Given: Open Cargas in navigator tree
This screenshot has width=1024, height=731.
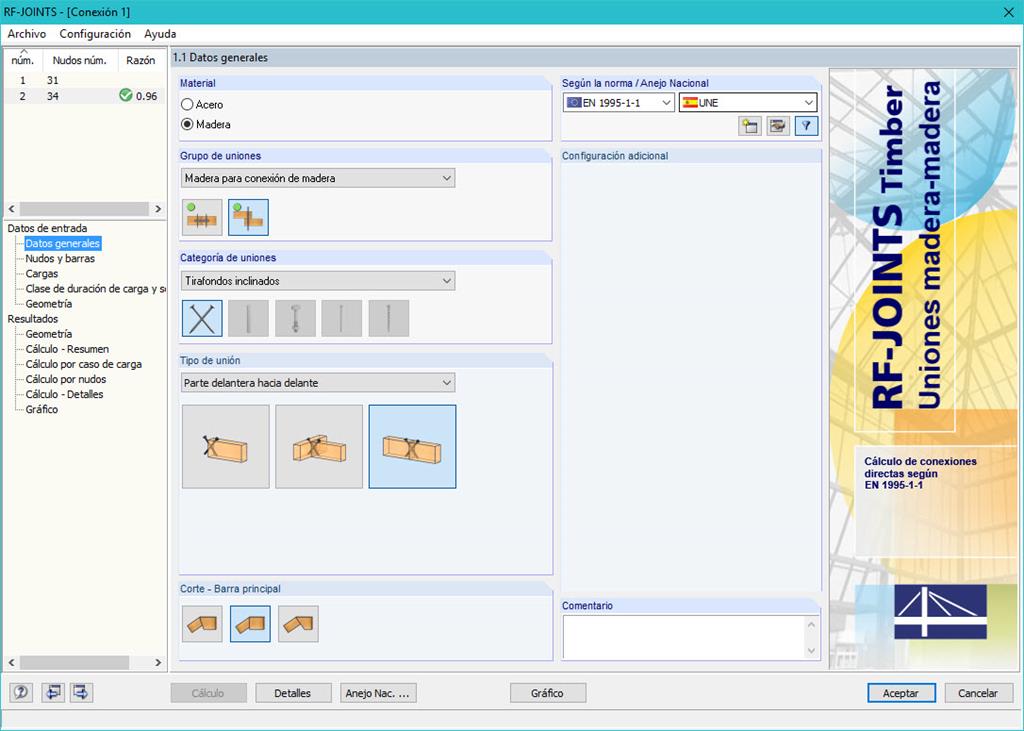Looking at the screenshot, I should (x=42, y=274).
